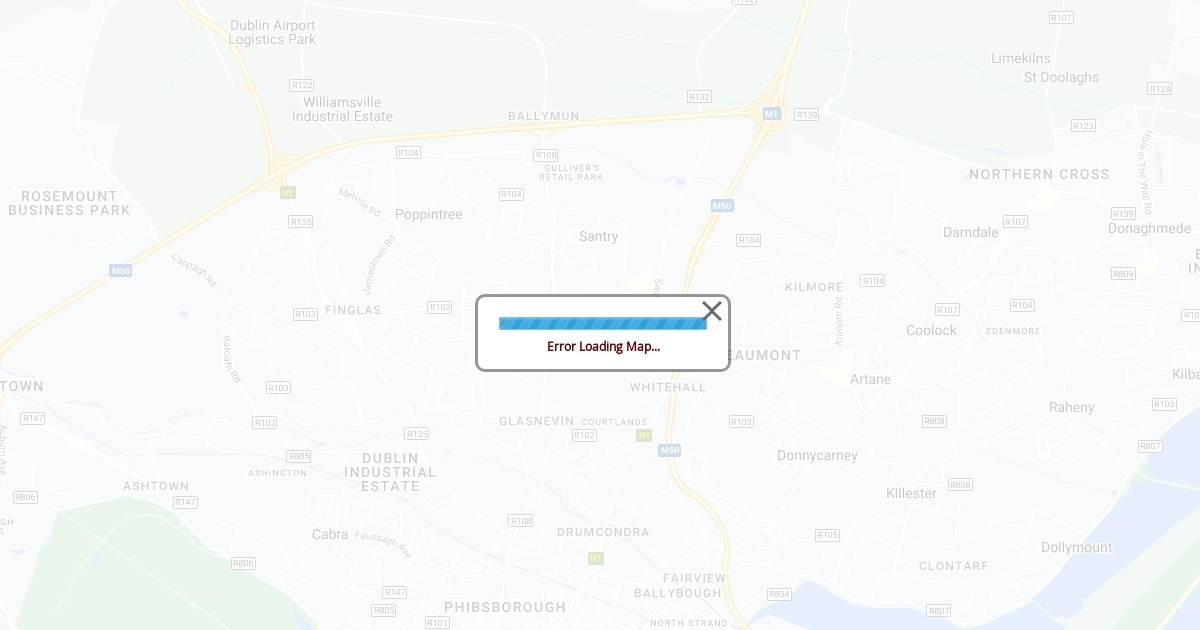
Task: Select the R132 road marker
Action: (x=699, y=96)
